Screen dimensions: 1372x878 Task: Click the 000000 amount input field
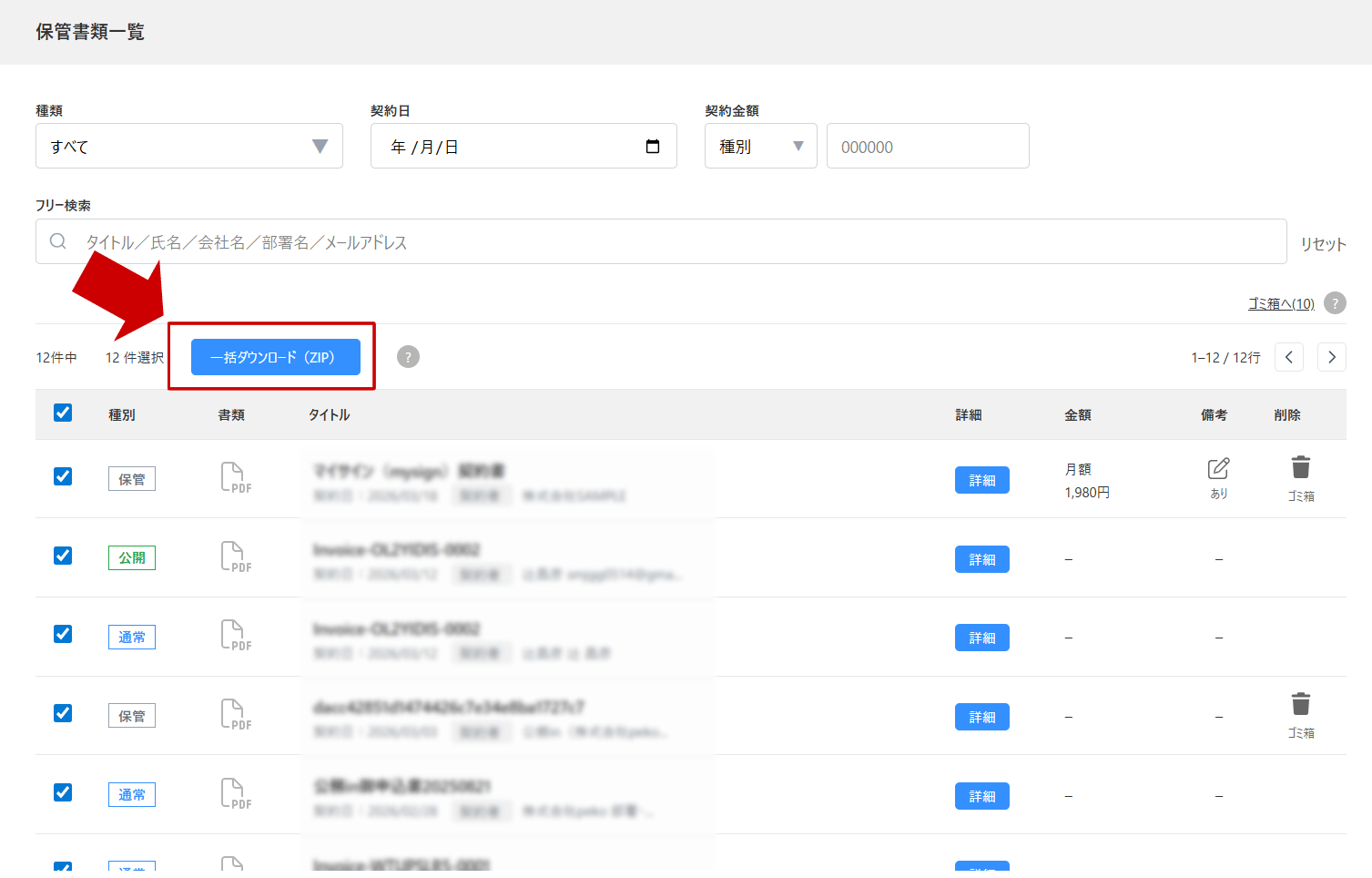[927, 146]
